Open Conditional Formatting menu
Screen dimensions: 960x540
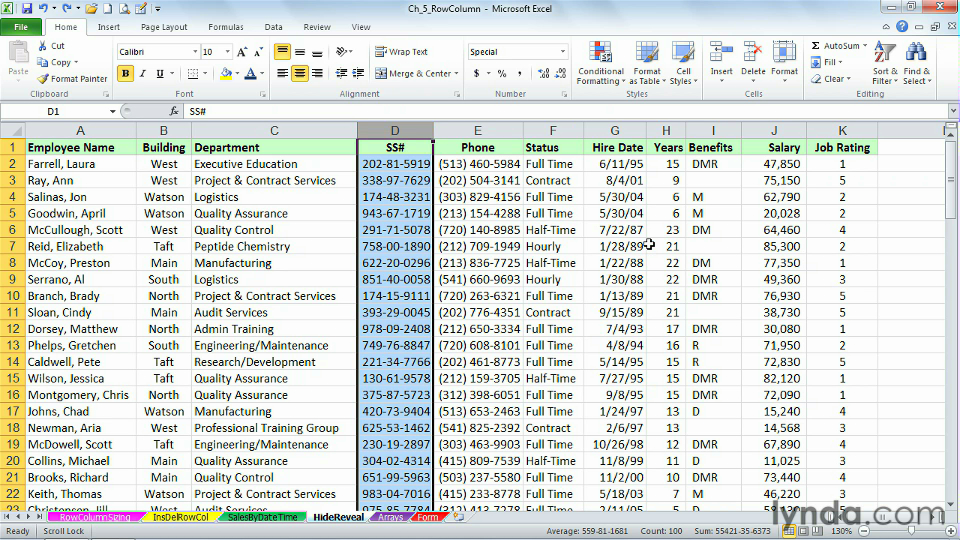601,63
